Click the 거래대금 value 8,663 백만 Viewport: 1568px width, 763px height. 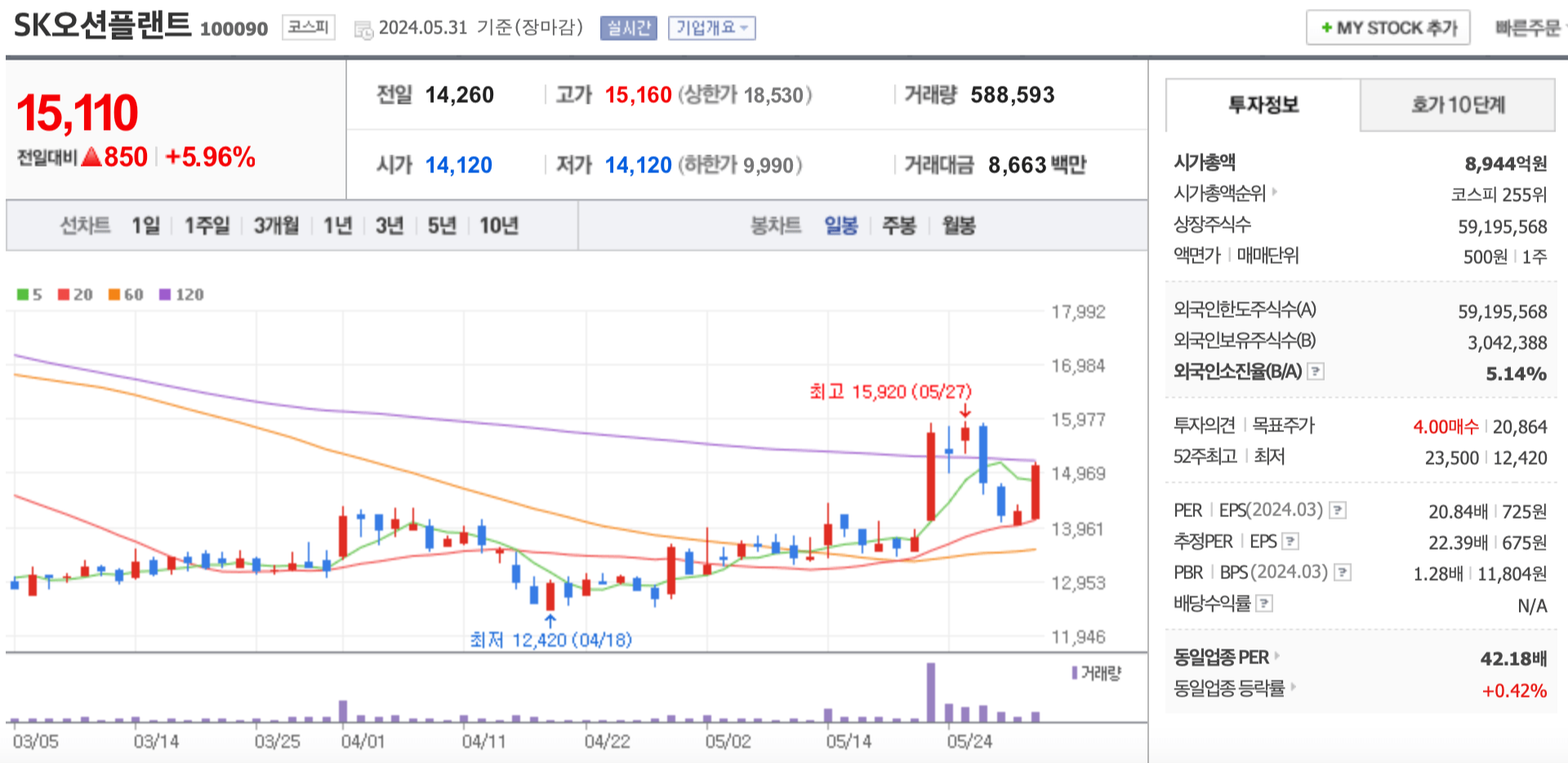tap(1037, 165)
